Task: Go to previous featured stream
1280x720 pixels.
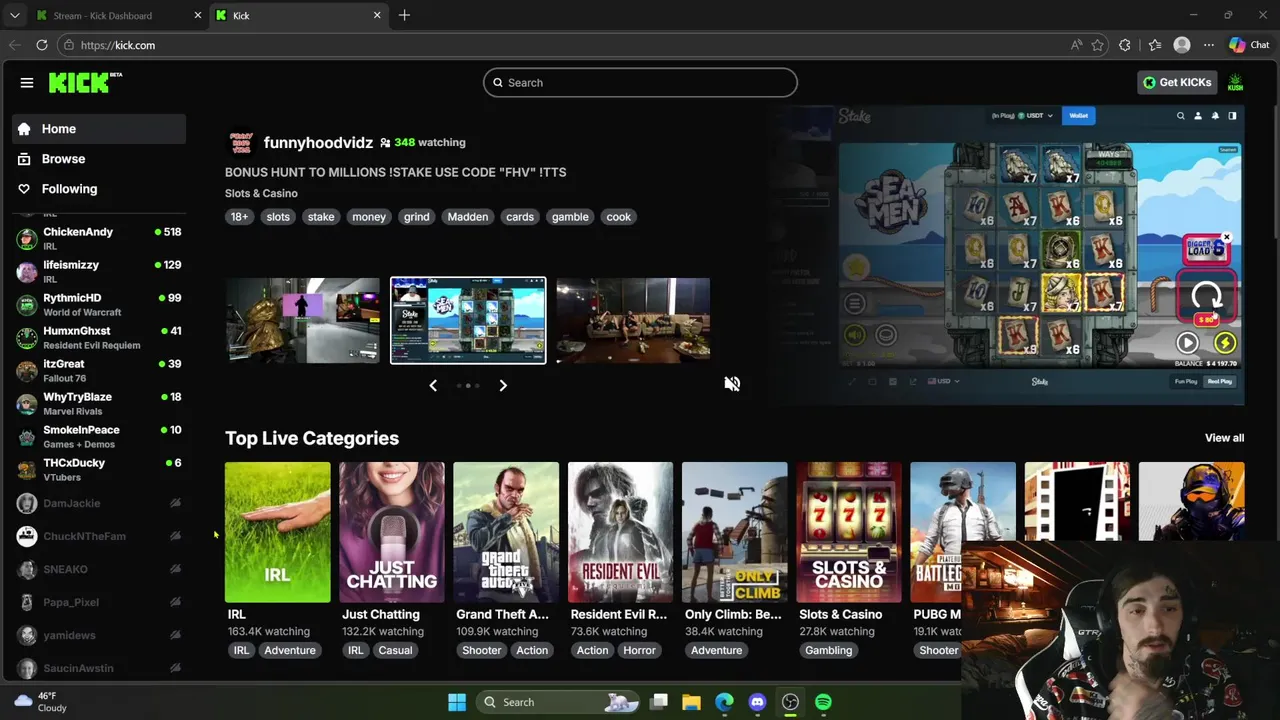Action: [x=433, y=385]
